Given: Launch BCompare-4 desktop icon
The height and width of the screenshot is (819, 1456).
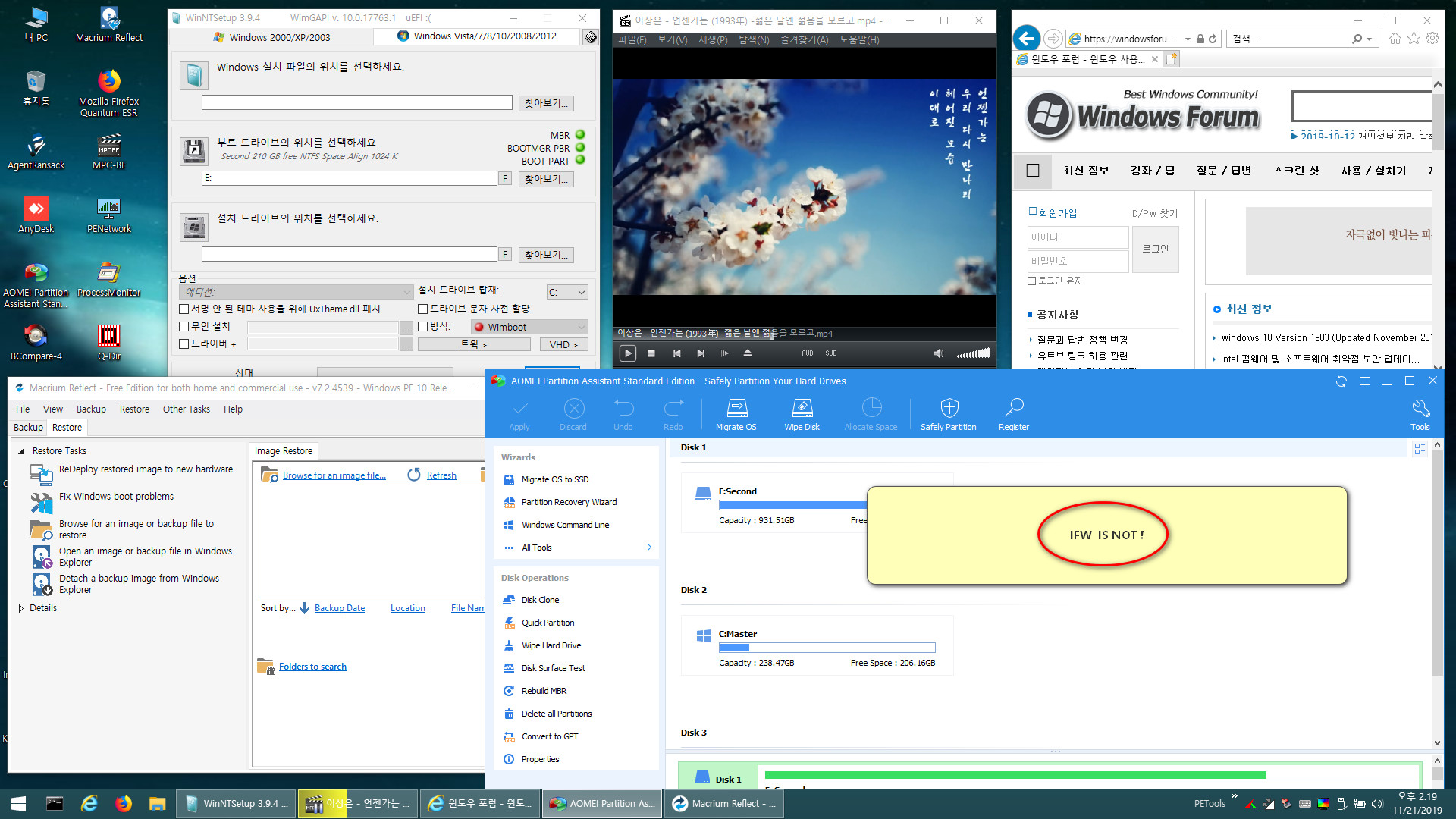Looking at the screenshot, I should (x=36, y=343).
